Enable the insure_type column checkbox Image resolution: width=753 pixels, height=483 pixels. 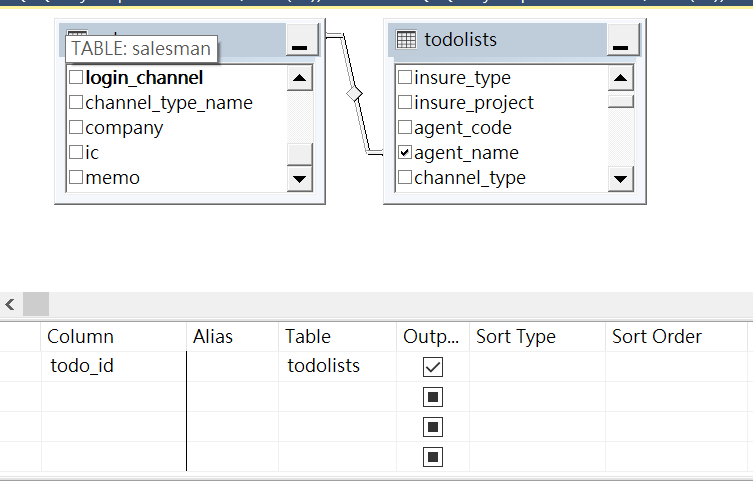pos(405,77)
